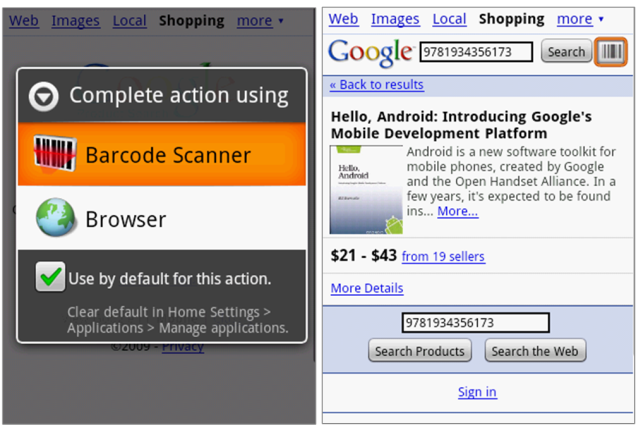Click the dialog's circled down-arrow icon
Viewport: 640px width, 435px height.
click(43, 96)
